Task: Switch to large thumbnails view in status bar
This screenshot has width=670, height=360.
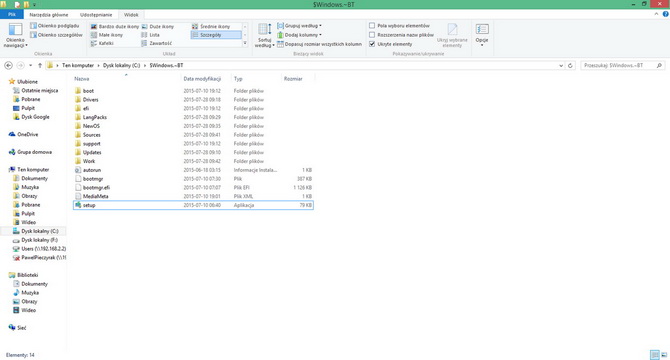Action: pyautogui.click(x=664, y=355)
